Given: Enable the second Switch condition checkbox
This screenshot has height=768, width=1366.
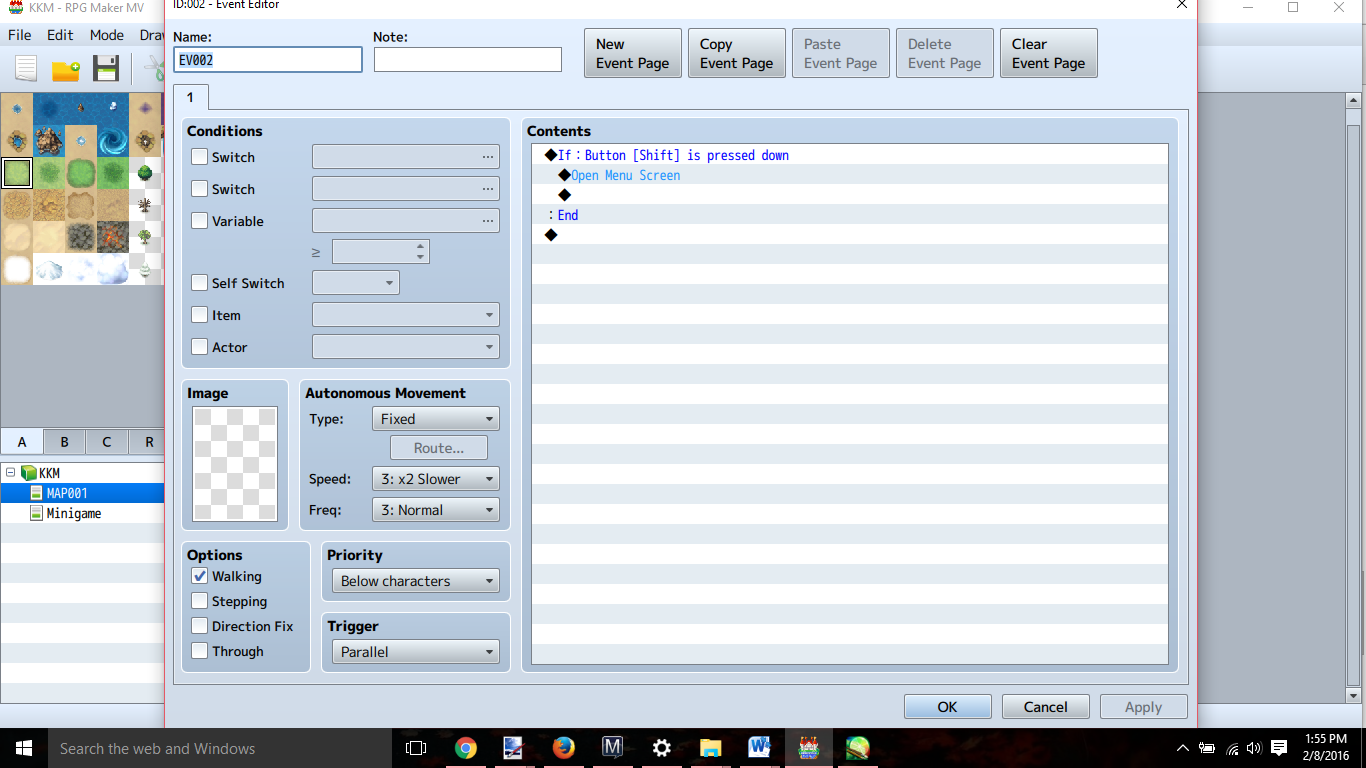Looking at the screenshot, I should coord(200,189).
